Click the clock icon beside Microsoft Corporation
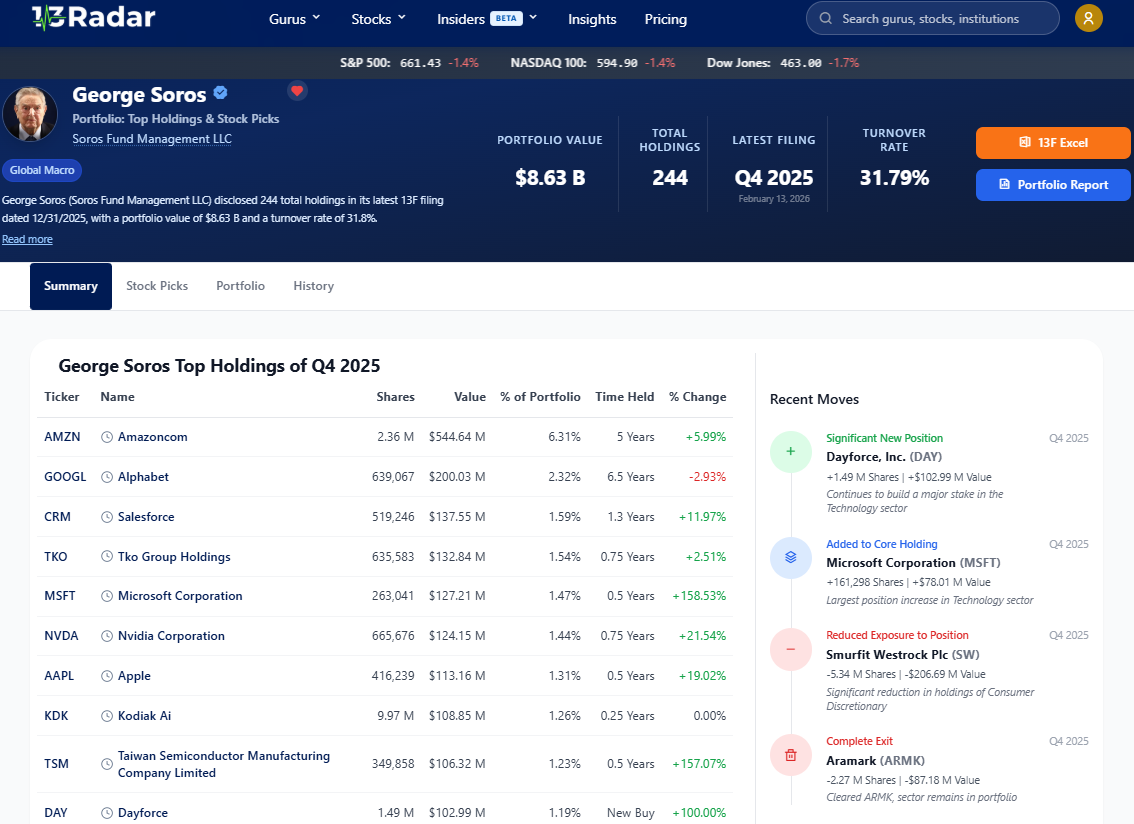The height and width of the screenshot is (824, 1134). 106,596
